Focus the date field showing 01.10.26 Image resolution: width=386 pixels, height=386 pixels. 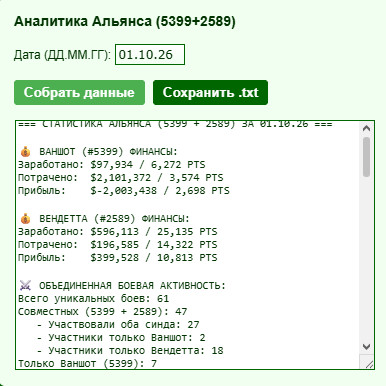click(x=150, y=54)
